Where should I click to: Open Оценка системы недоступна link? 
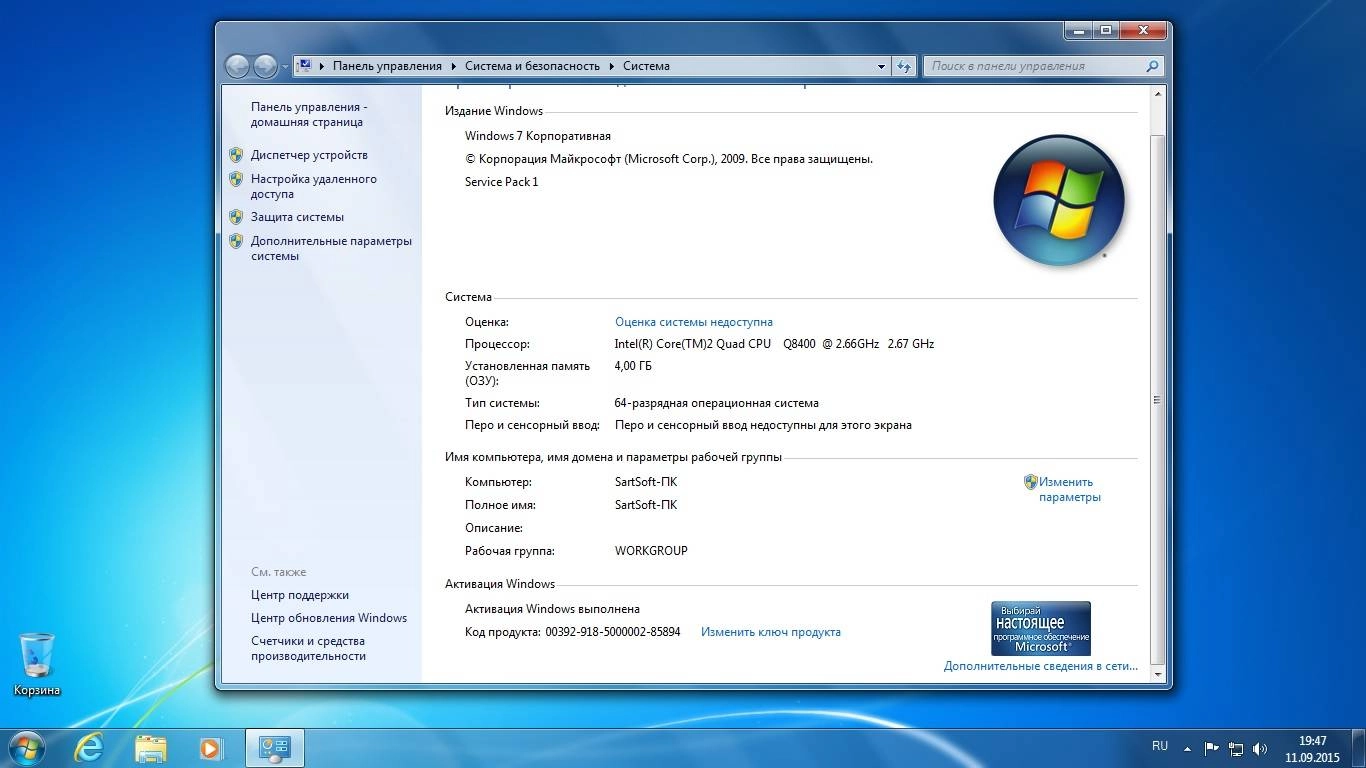694,322
